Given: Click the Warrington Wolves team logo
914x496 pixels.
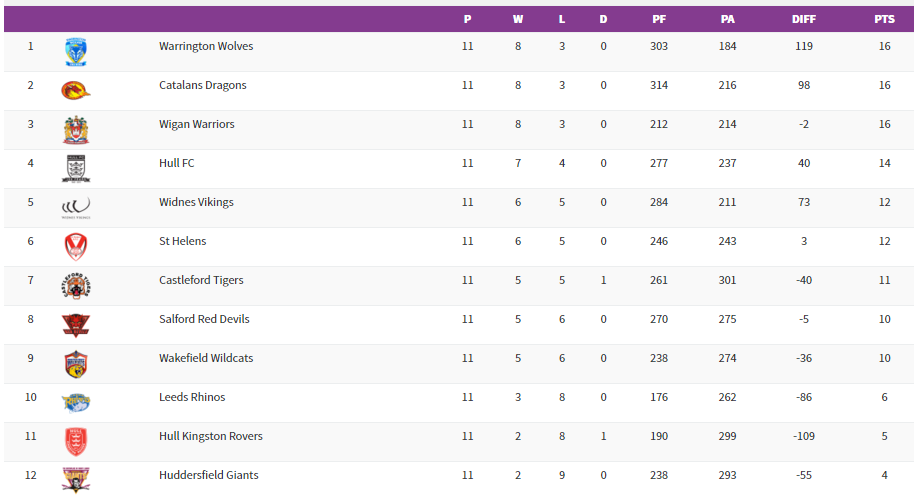Looking at the screenshot, I should (76, 51).
